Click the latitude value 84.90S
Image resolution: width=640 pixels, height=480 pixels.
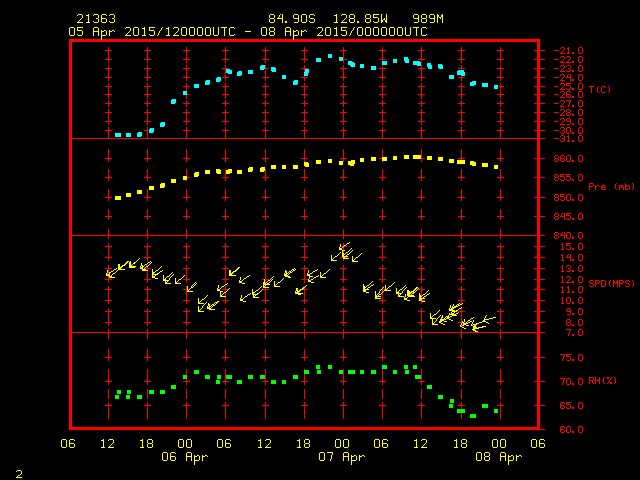tap(292, 19)
